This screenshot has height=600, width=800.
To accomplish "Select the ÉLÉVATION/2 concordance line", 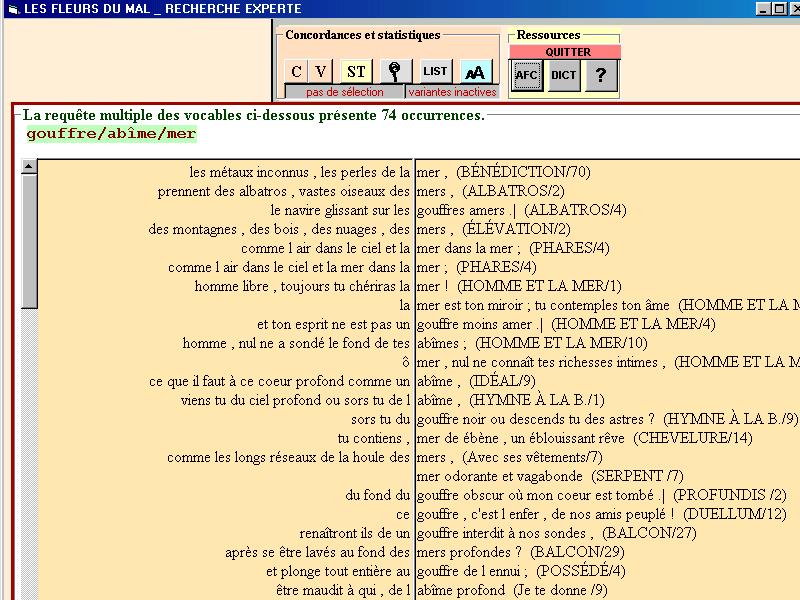I will click(494, 229).
